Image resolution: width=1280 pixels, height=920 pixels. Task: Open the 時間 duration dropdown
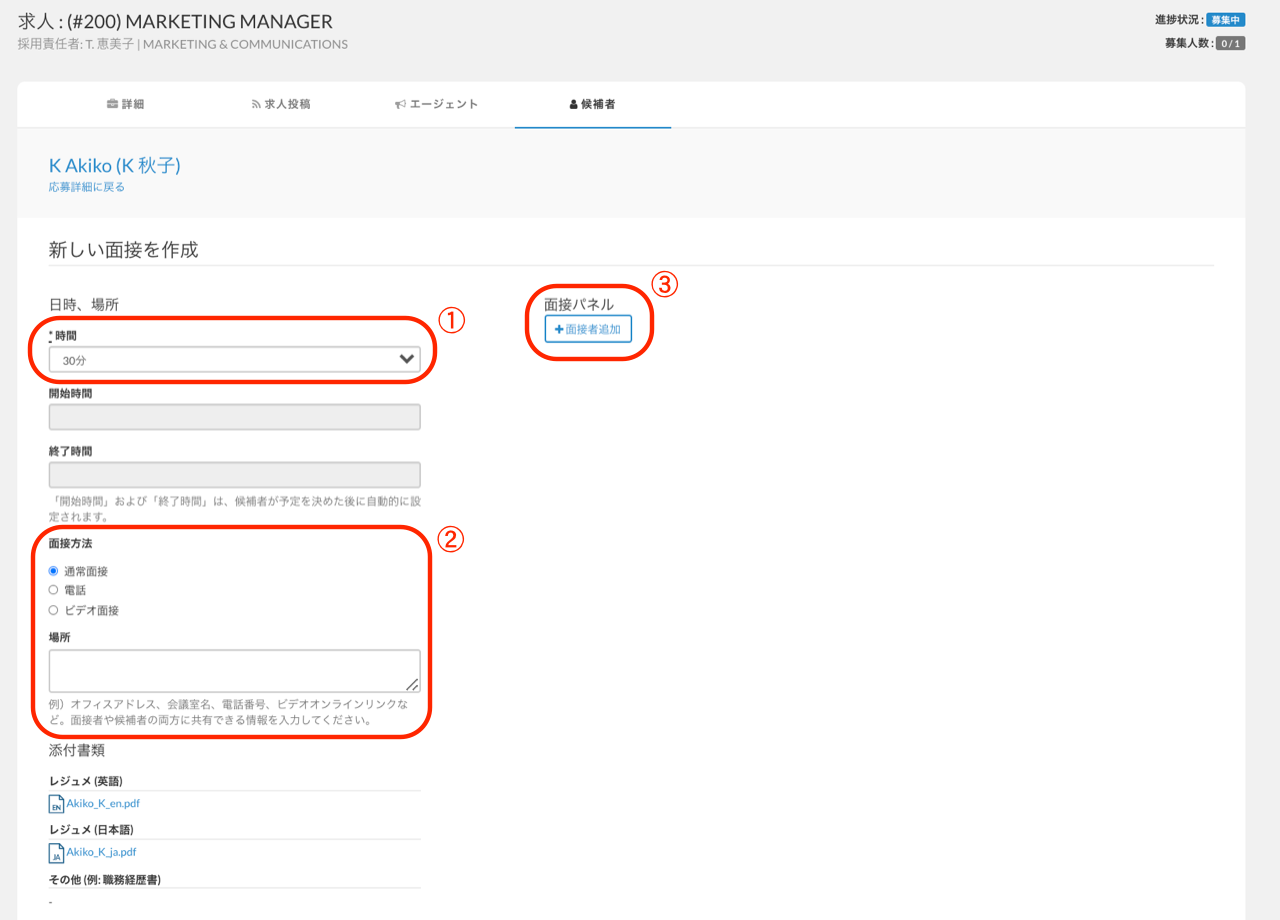(234, 359)
